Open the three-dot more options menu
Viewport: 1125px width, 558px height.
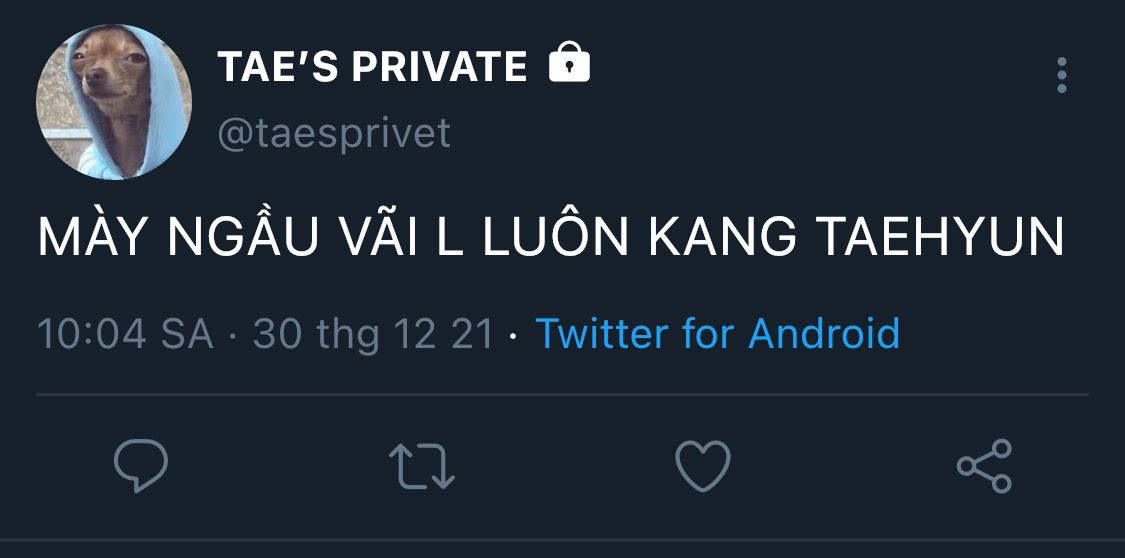tap(1062, 75)
